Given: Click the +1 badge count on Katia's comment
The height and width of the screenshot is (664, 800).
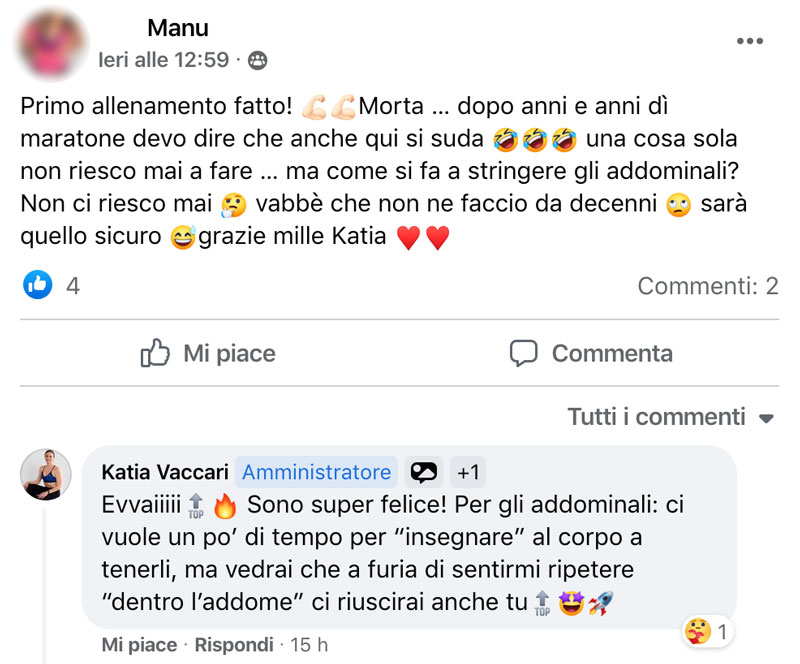Looking at the screenshot, I should pos(468,472).
